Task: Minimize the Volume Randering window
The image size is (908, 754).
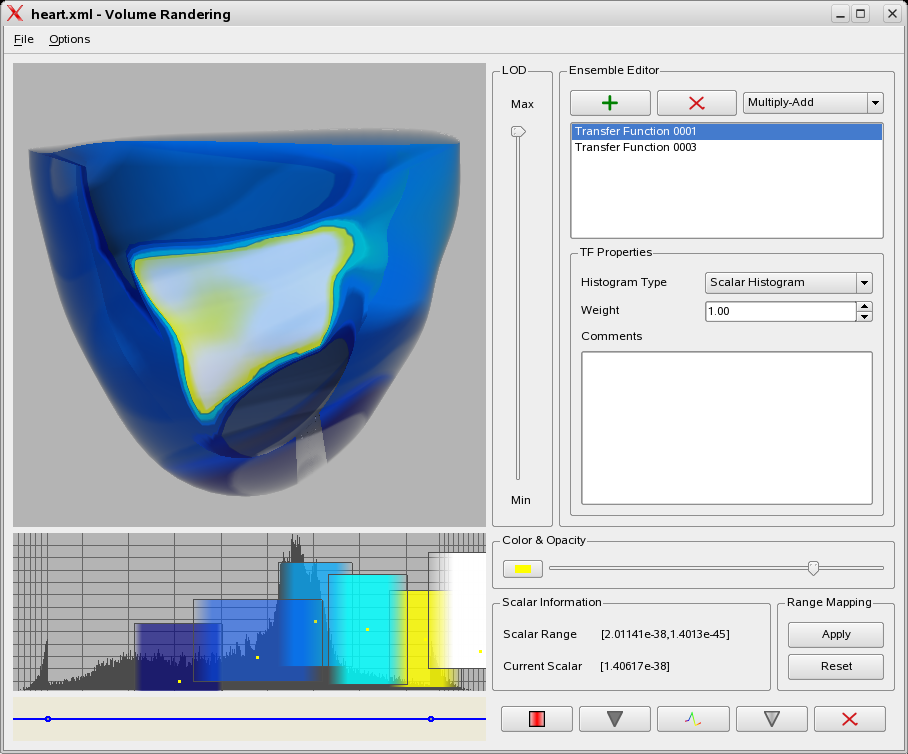Action: click(840, 14)
